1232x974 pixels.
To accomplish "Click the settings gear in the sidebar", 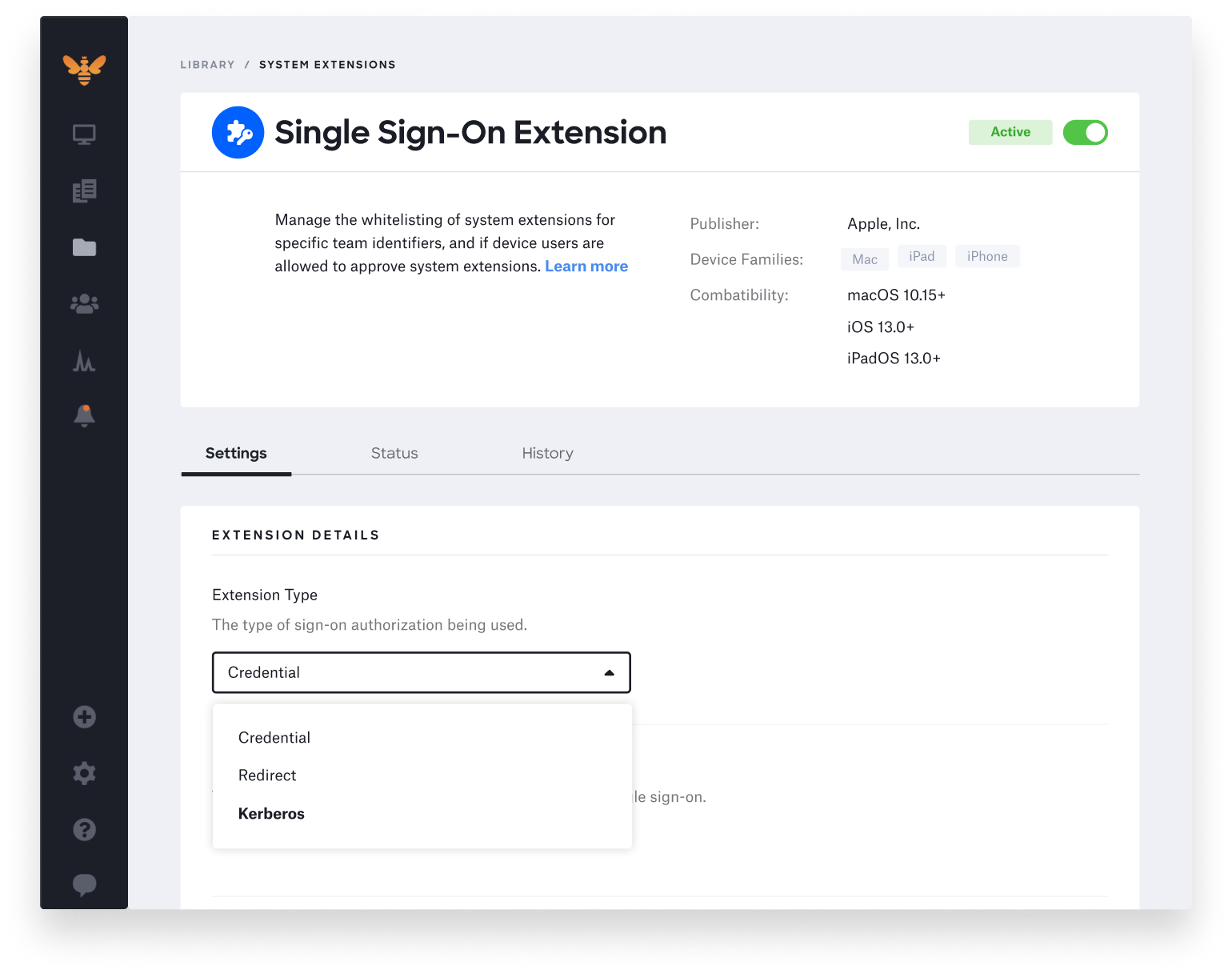I will [85, 773].
